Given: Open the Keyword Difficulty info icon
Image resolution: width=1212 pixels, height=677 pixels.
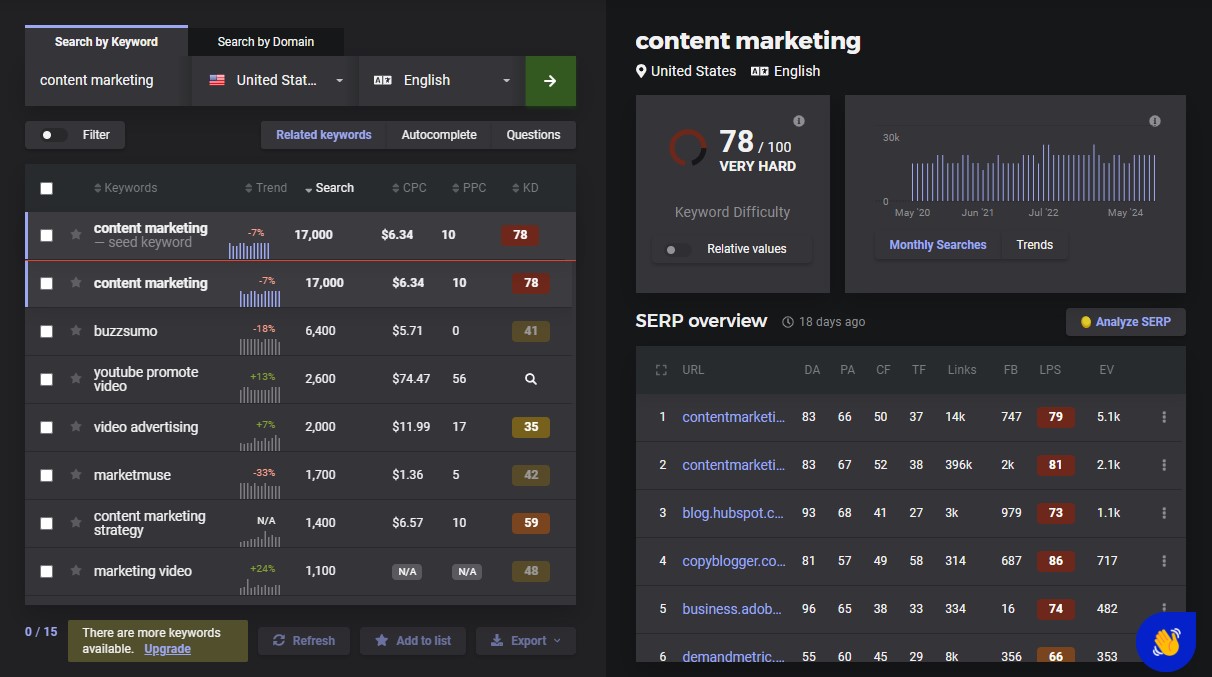Looking at the screenshot, I should coord(799,121).
